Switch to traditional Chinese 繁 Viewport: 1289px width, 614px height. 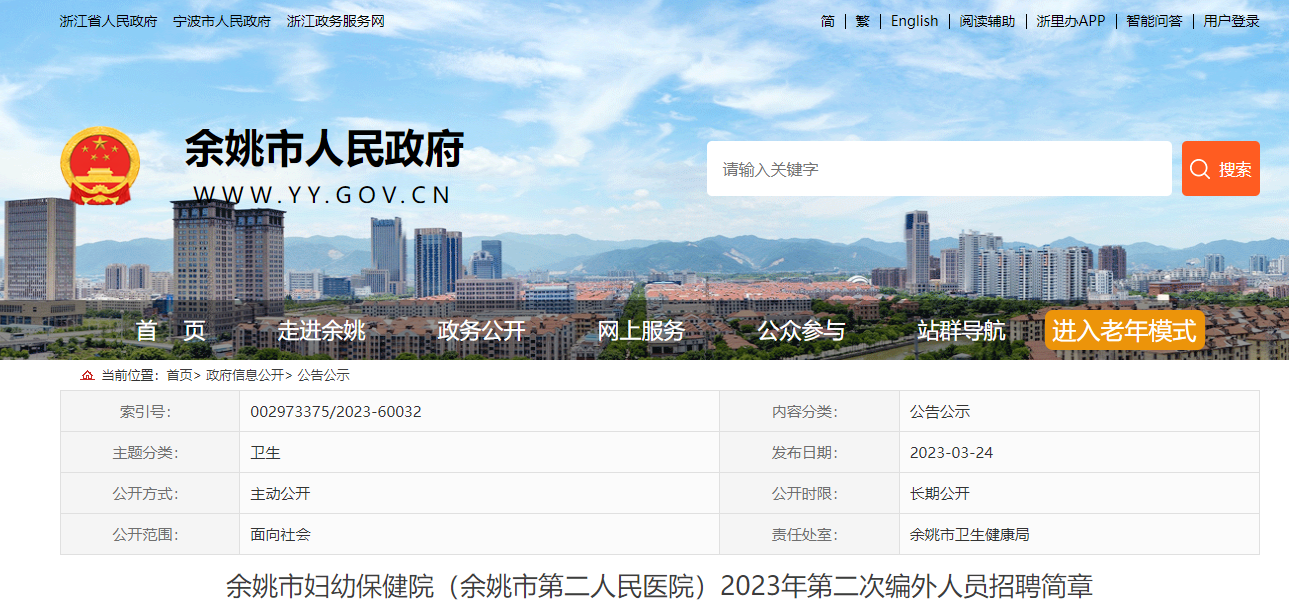click(x=863, y=21)
